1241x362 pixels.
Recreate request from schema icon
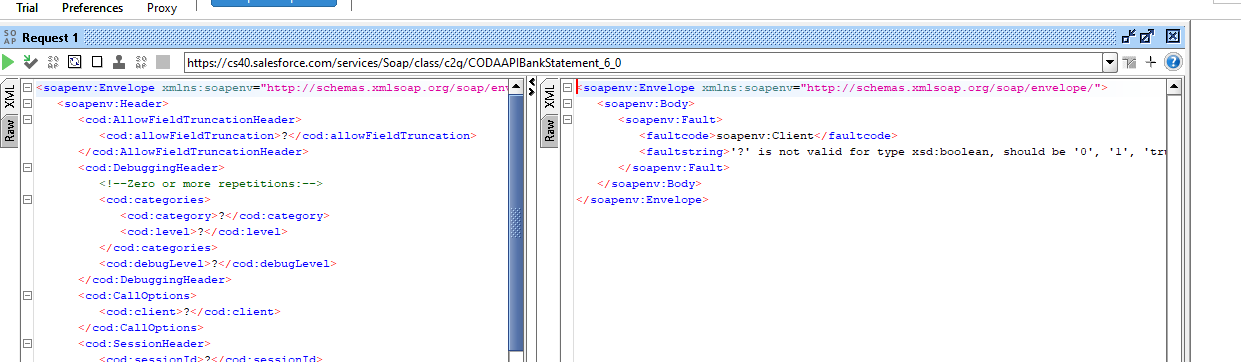click(75, 62)
